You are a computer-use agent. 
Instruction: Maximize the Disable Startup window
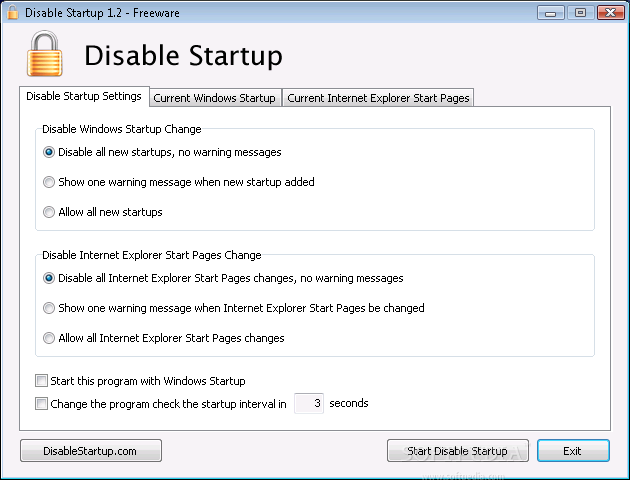(x=580, y=12)
